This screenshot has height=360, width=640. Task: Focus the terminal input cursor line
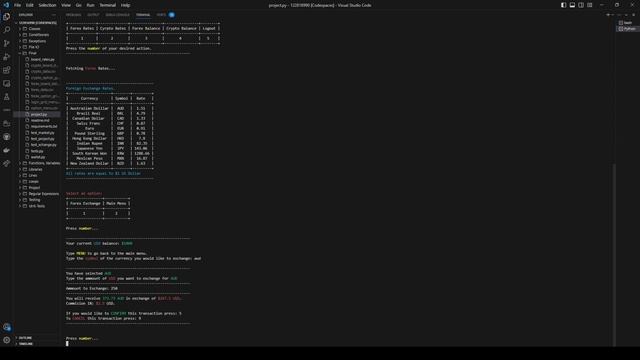[x=67, y=343]
